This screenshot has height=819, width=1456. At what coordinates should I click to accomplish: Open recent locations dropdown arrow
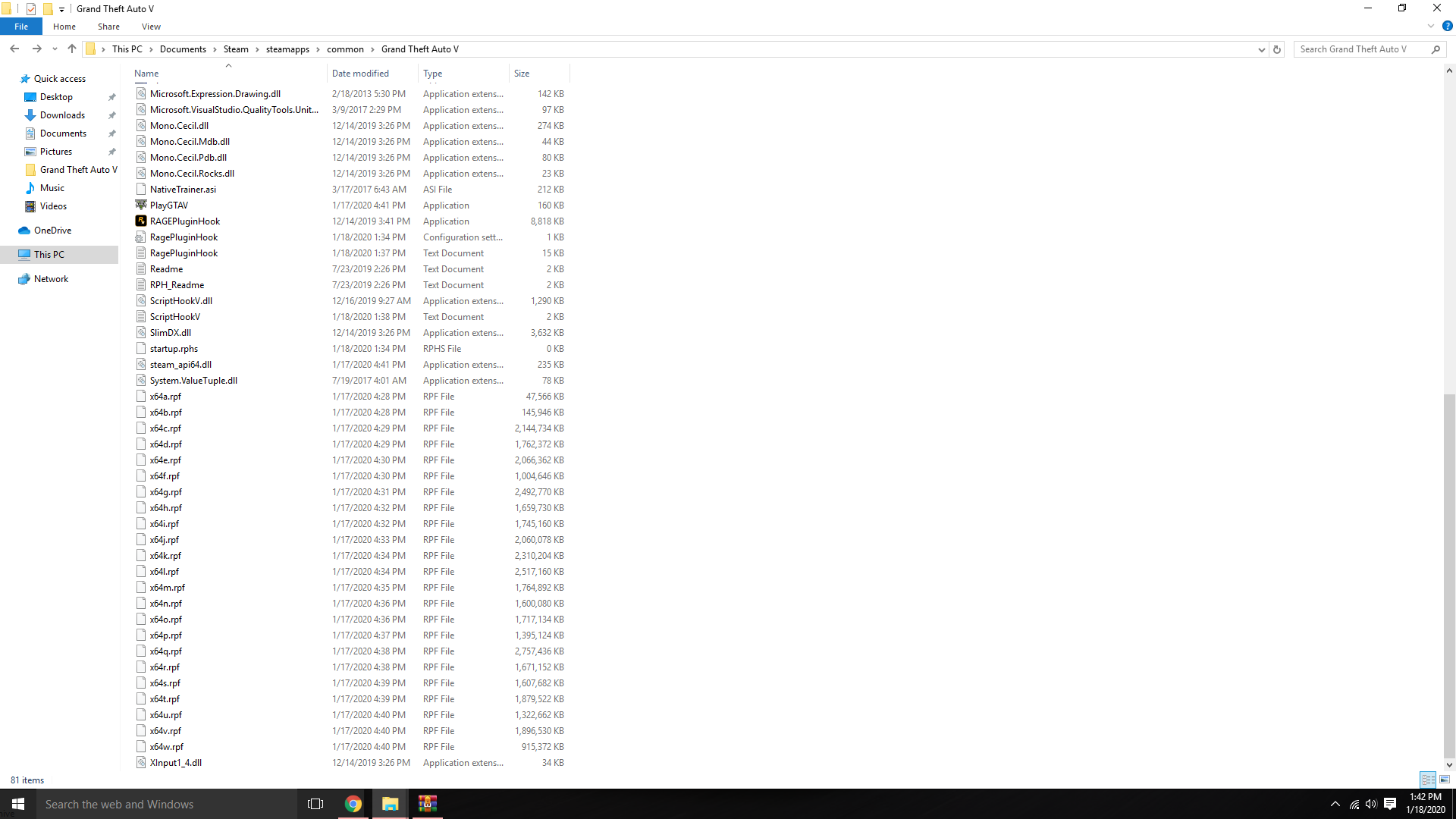(55, 49)
